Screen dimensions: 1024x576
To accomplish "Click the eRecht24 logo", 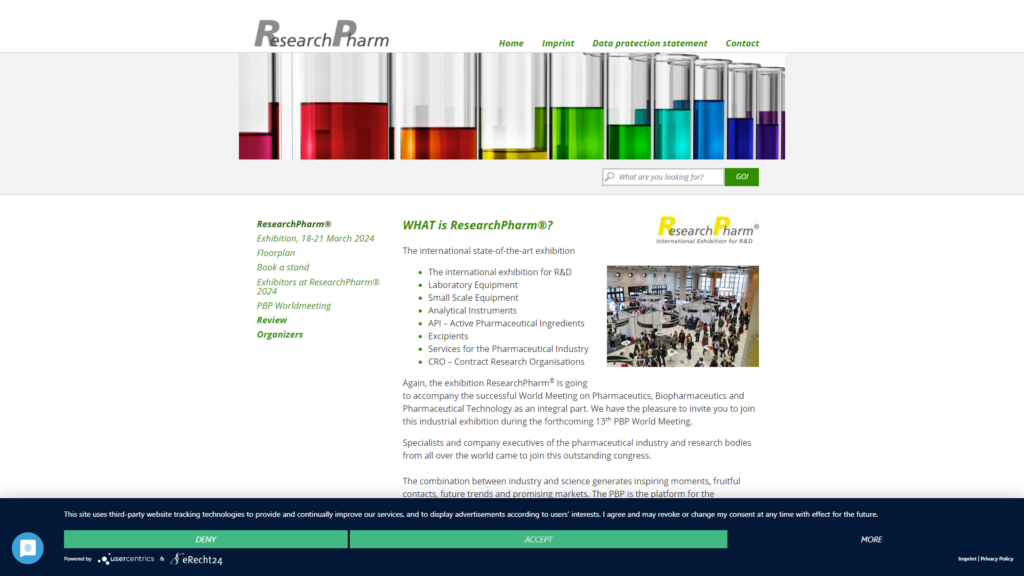I will [x=196, y=559].
